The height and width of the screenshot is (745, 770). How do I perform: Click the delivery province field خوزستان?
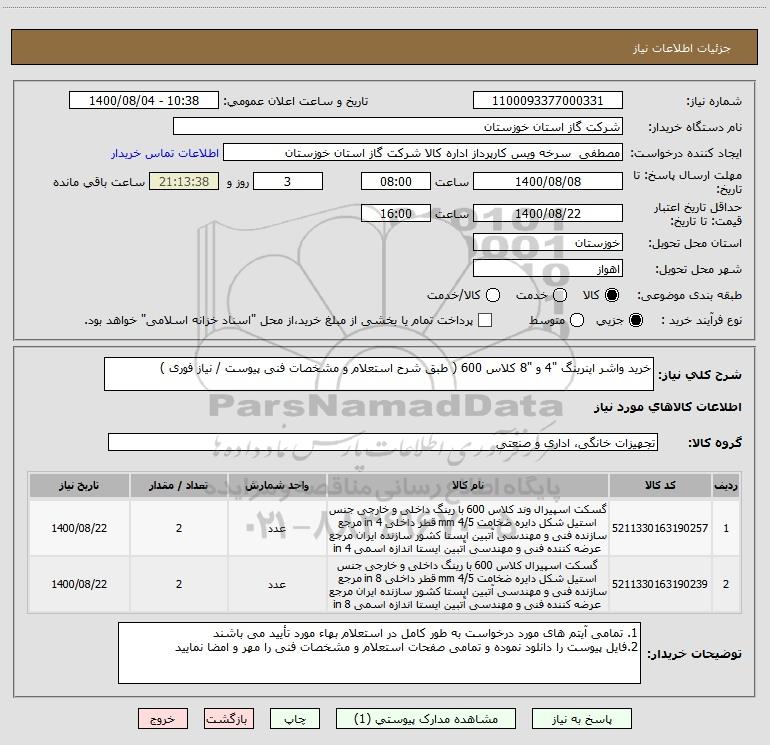tap(548, 243)
